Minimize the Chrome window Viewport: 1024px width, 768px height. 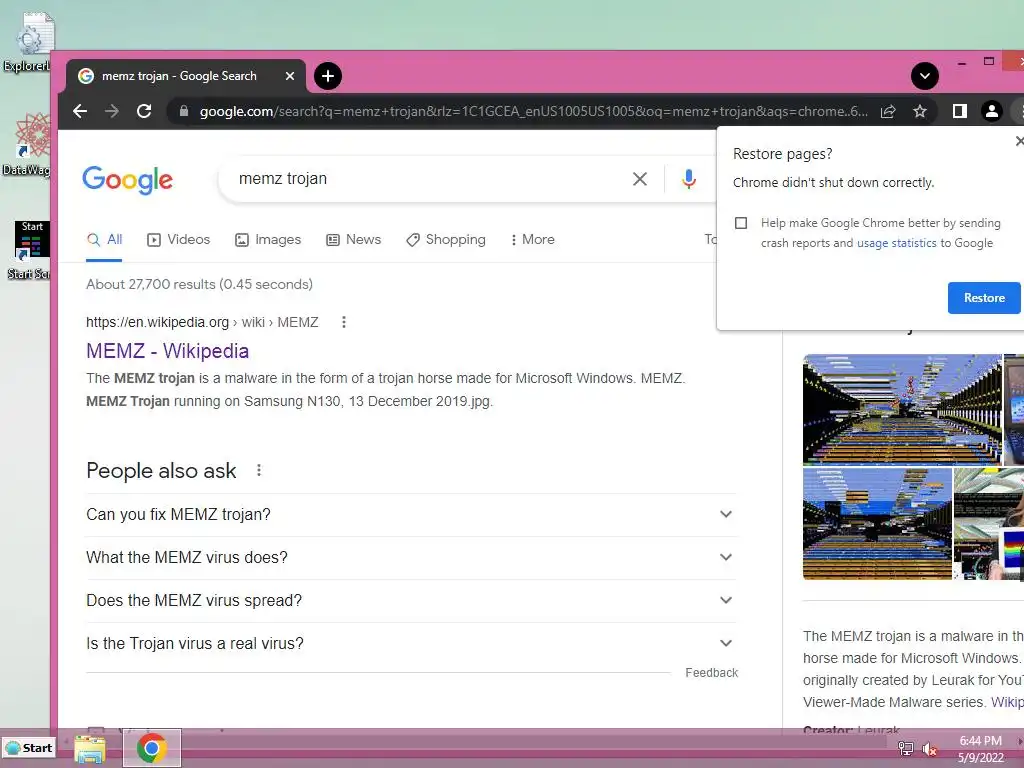point(961,63)
